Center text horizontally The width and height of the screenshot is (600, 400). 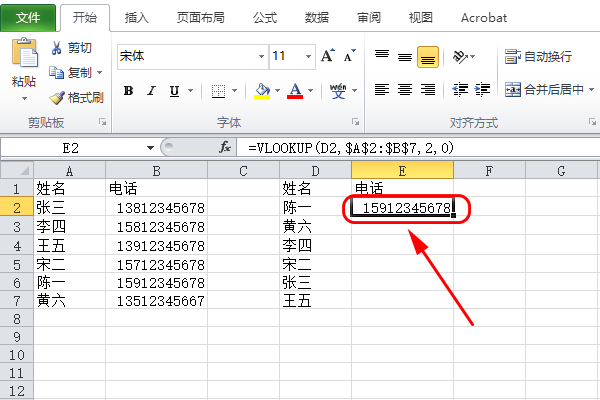point(405,90)
